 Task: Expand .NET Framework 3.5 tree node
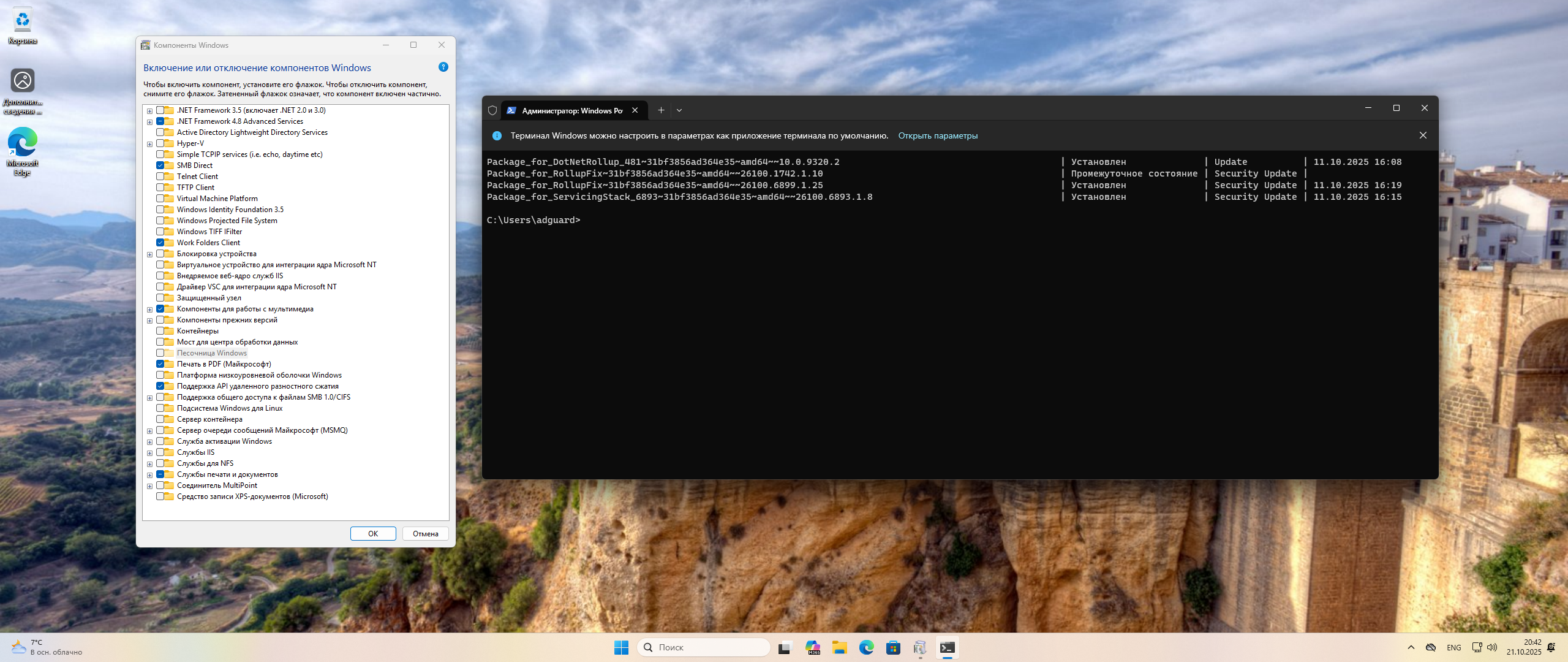coord(149,111)
